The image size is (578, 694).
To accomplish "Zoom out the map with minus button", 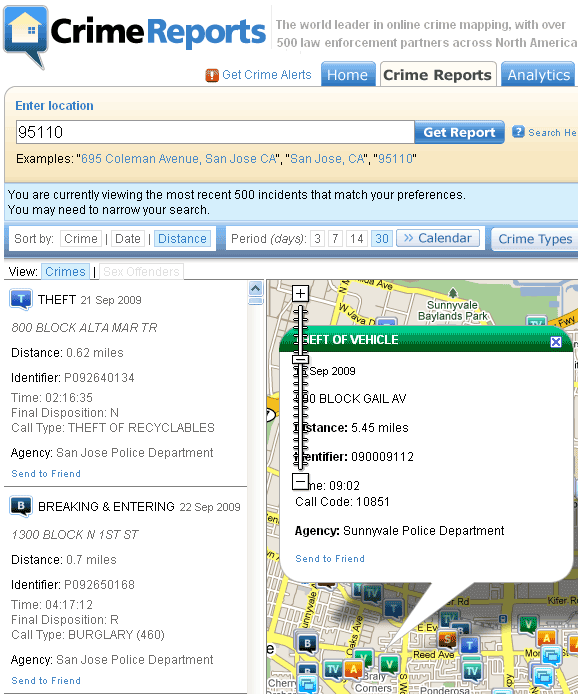I will coord(300,481).
